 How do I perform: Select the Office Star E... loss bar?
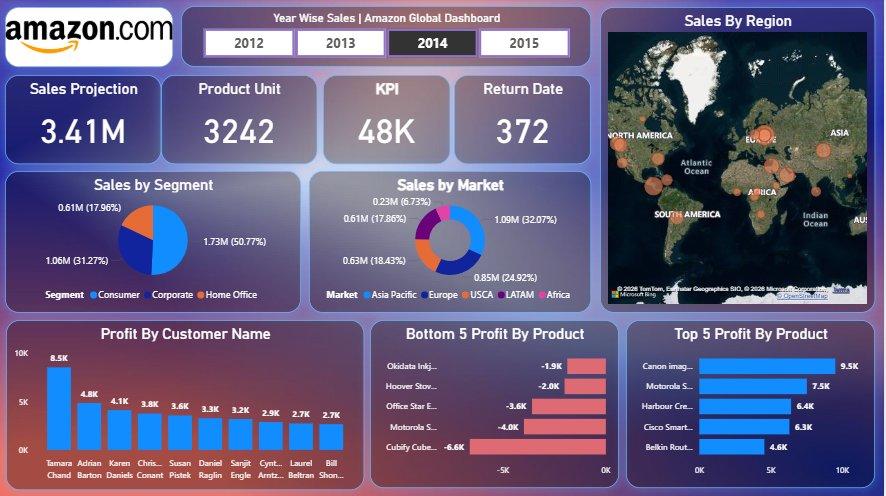(569, 406)
